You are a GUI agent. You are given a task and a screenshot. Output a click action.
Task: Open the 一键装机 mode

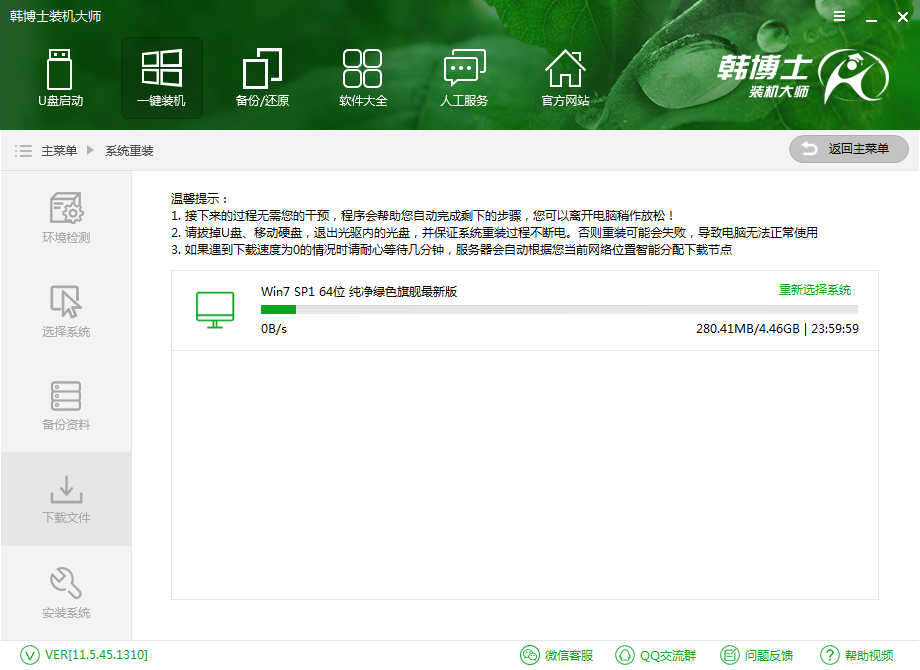pyautogui.click(x=161, y=77)
